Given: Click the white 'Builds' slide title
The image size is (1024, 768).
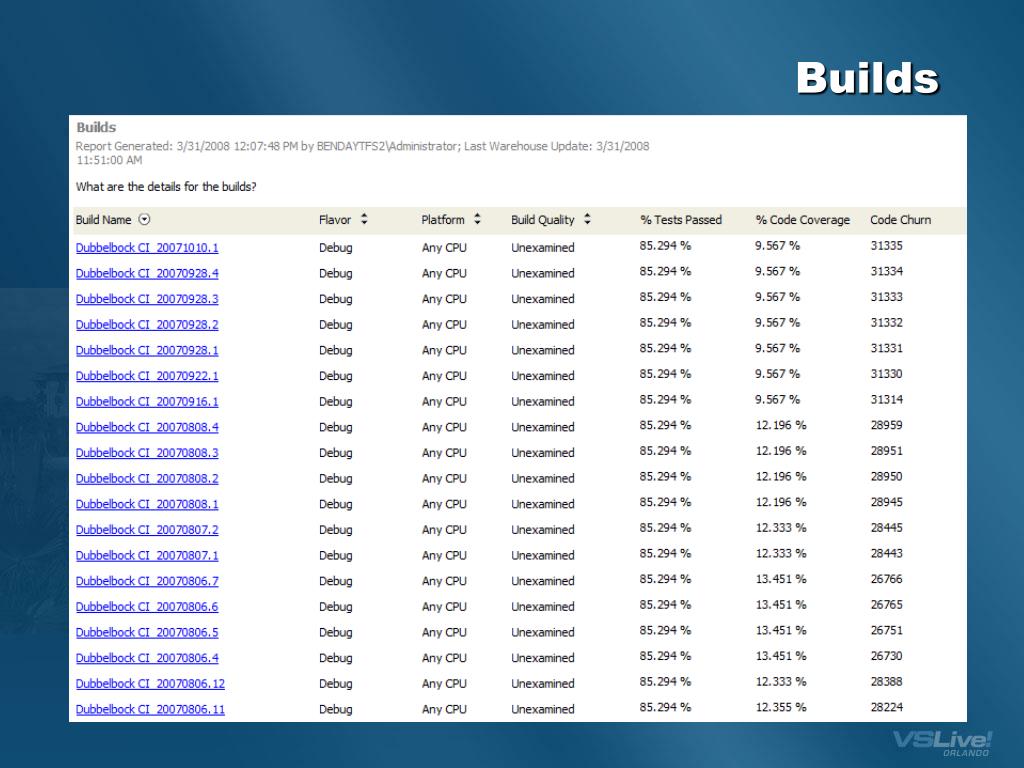Looking at the screenshot, I should (867, 78).
